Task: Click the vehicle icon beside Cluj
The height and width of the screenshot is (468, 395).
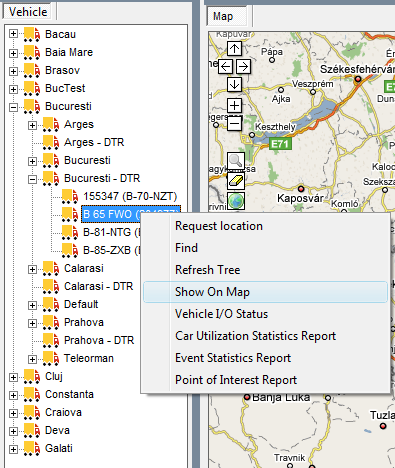Action: (32, 376)
